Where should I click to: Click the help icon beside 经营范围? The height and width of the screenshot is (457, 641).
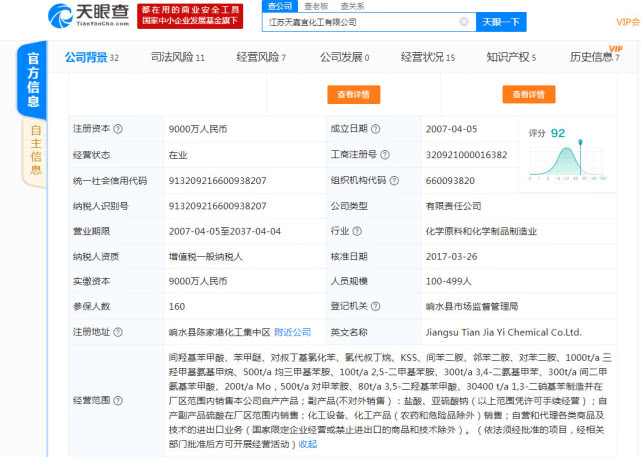pos(118,400)
